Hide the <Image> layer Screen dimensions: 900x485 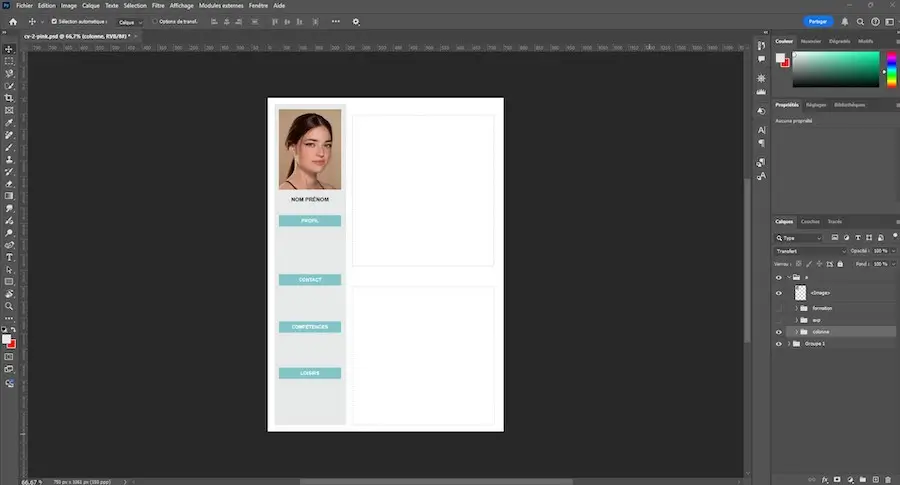779,293
